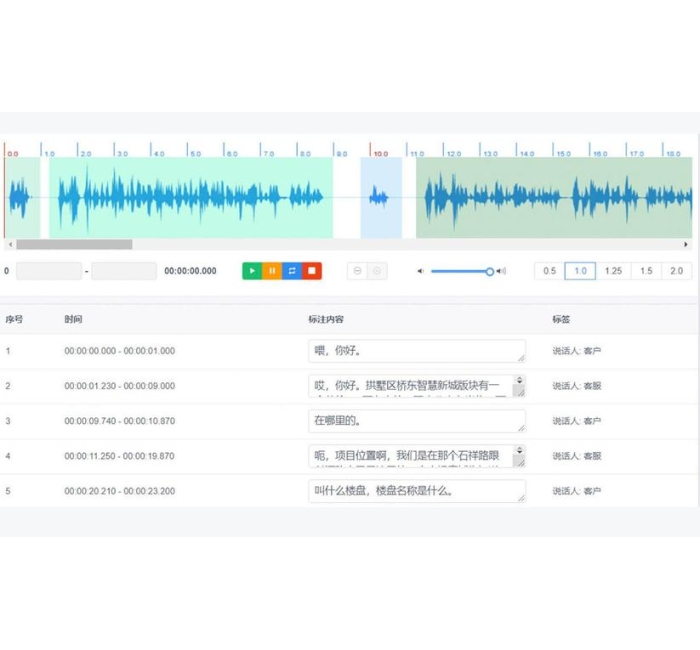Click the row 3 annotation text box

(x=416, y=421)
